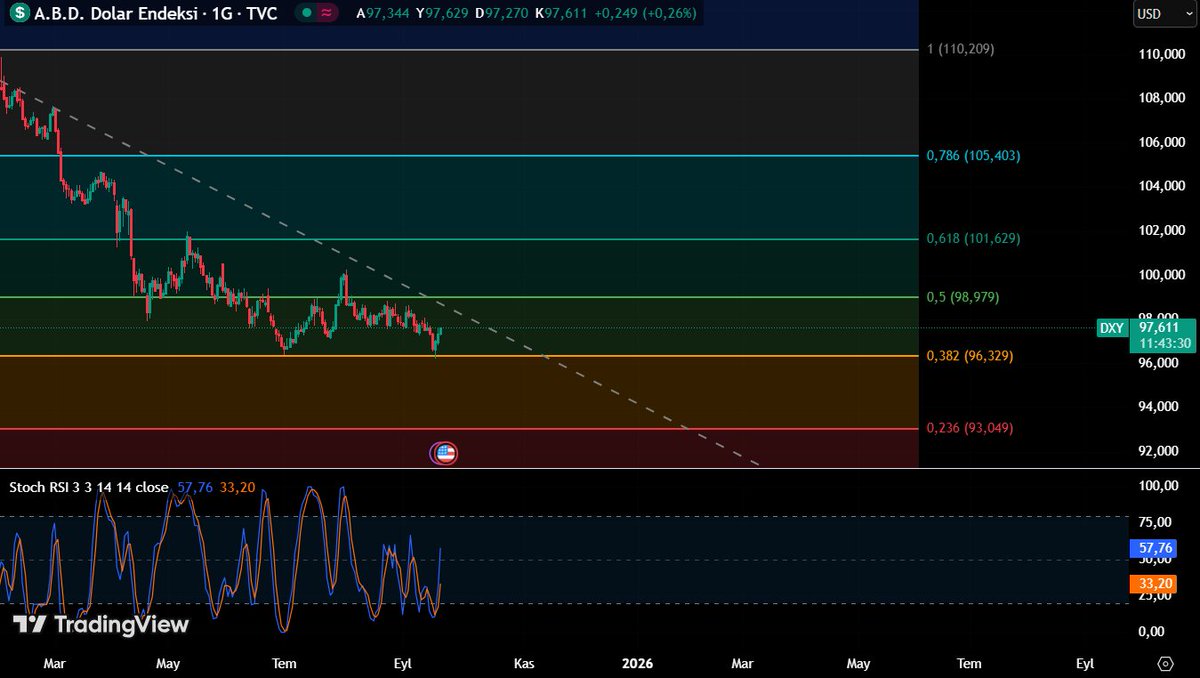Click the blue 57,76 axis value tag

(1153, 548)
